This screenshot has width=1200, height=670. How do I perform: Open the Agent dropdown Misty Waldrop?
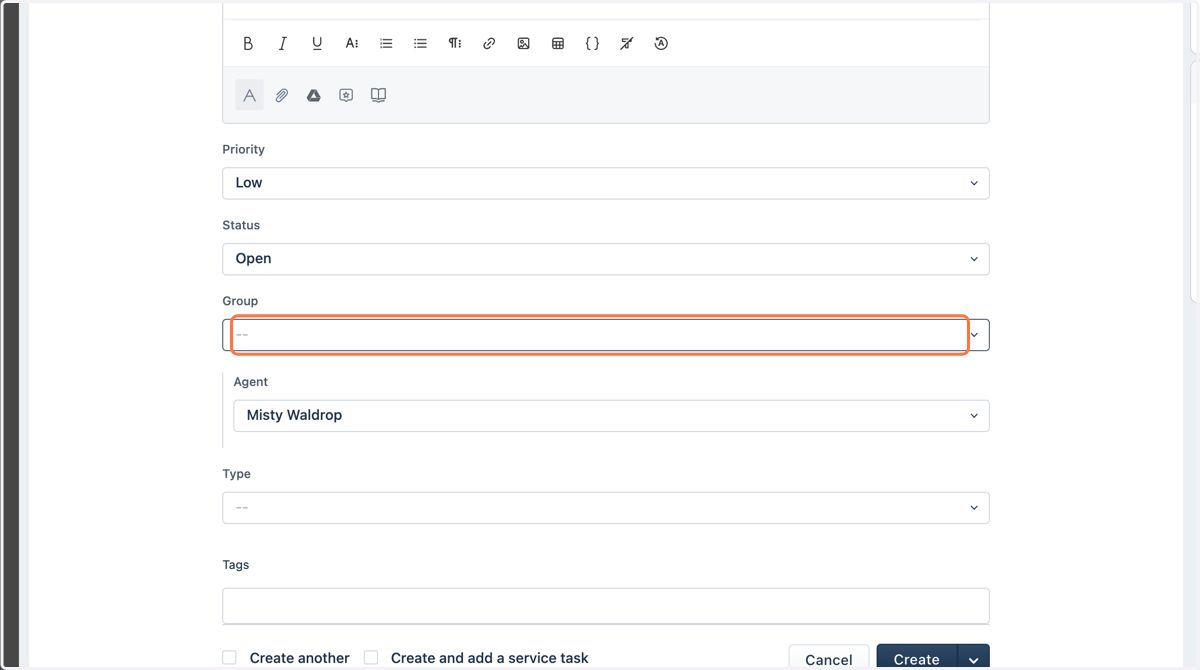pyautogui.click(x=611, y=416)
